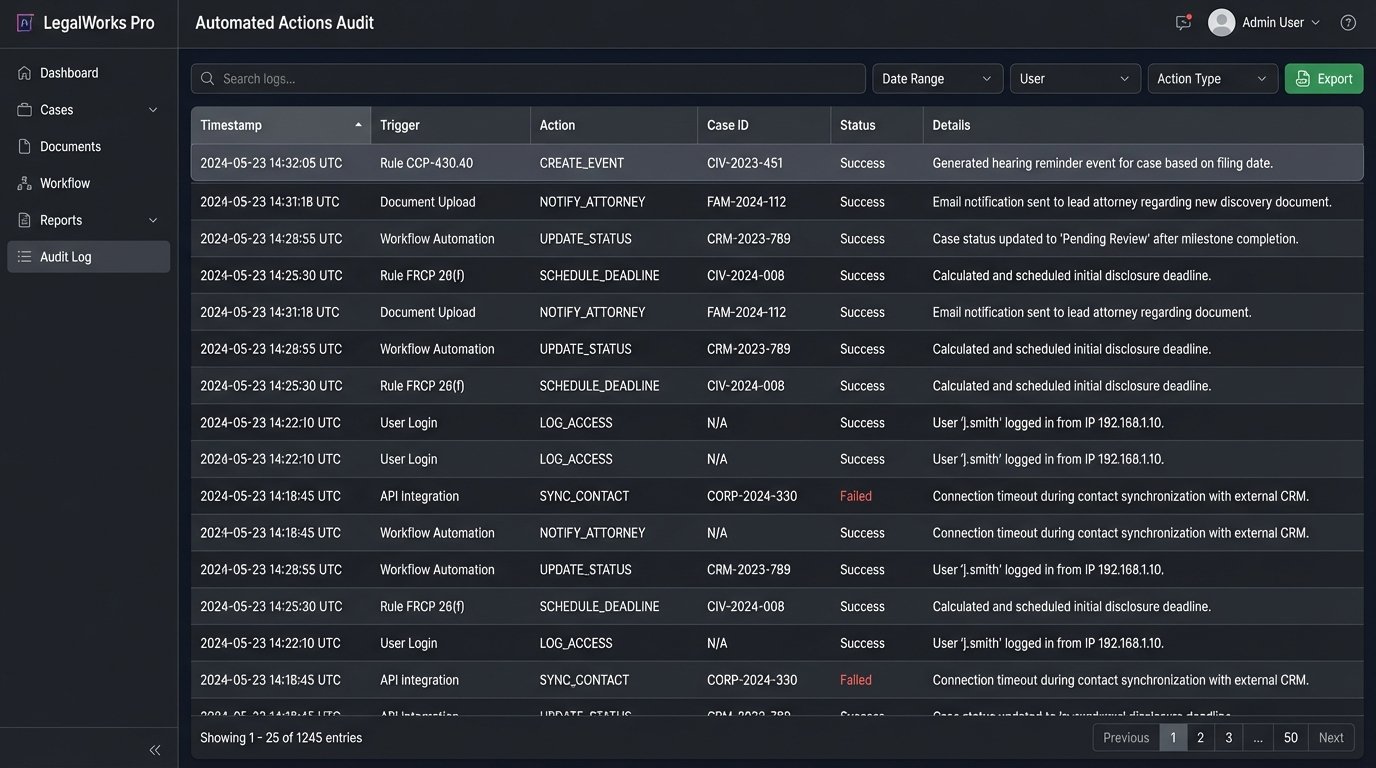The height and width of the screenshot is (768, 1376).
Task: Expand the User filter dropdown
Action: coord(1074,78)
